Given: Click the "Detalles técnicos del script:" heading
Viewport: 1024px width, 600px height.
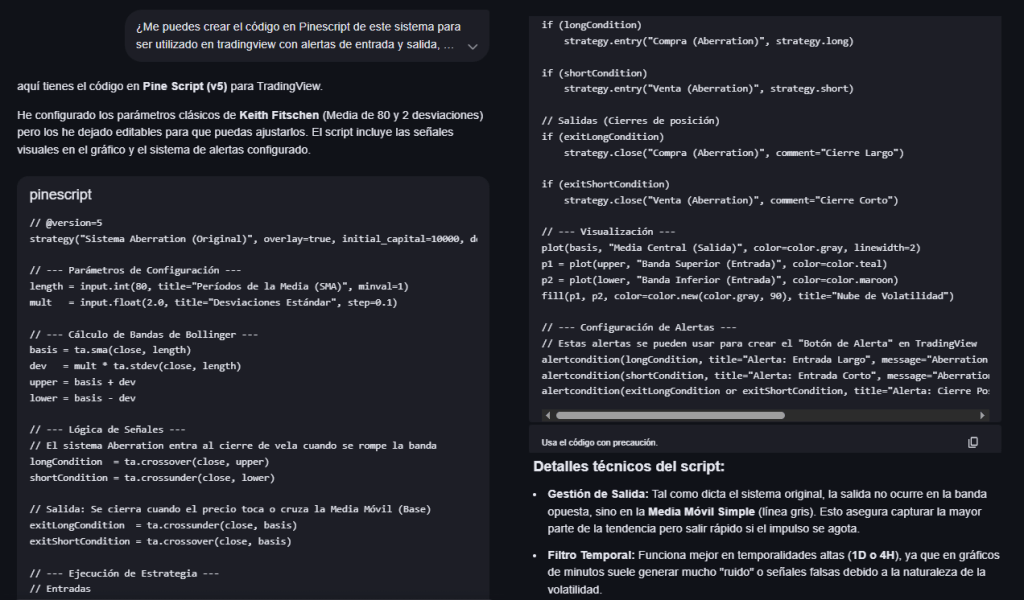Looking at the screenshot, I should click(x=629, y=467).
